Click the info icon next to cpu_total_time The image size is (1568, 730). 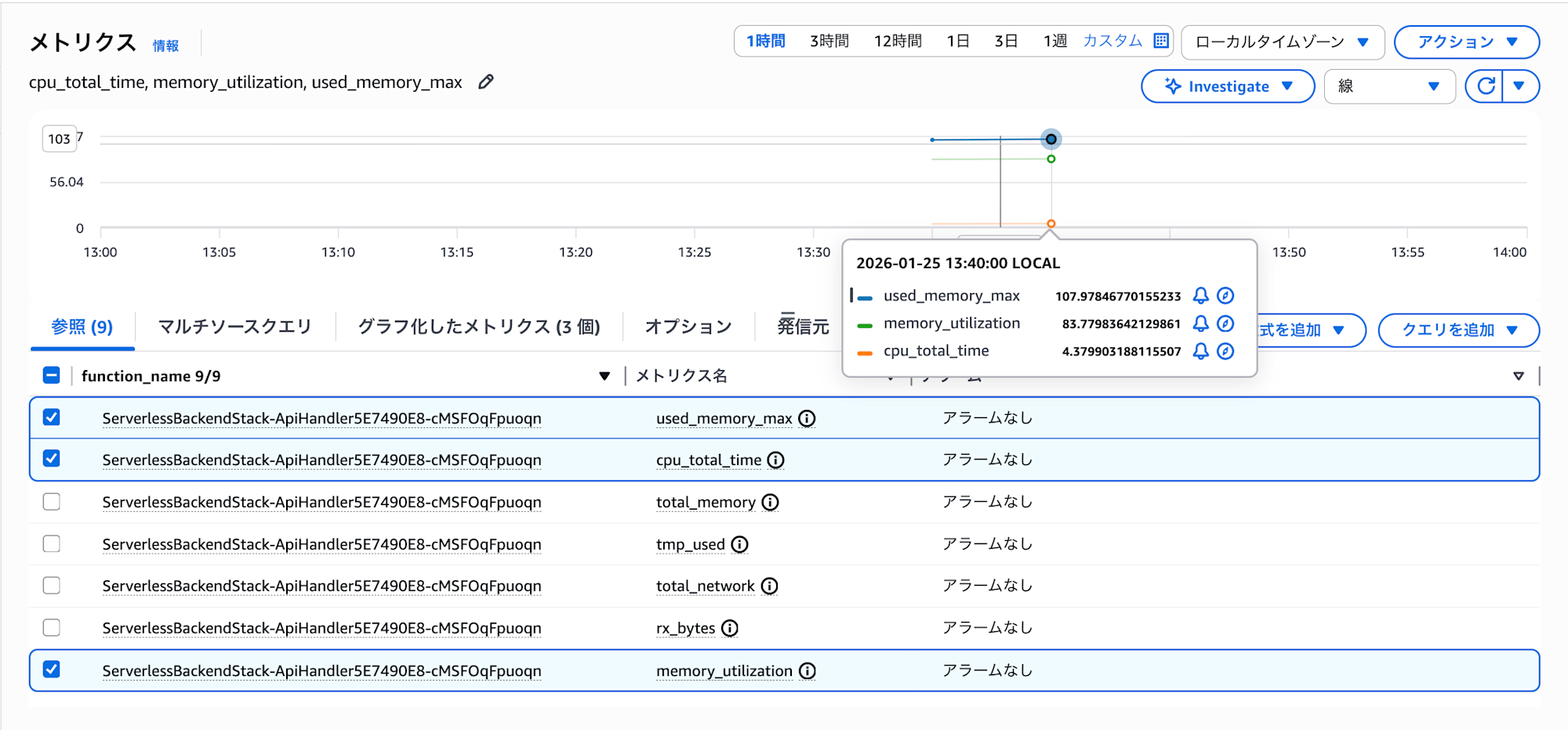click(775, 460)
